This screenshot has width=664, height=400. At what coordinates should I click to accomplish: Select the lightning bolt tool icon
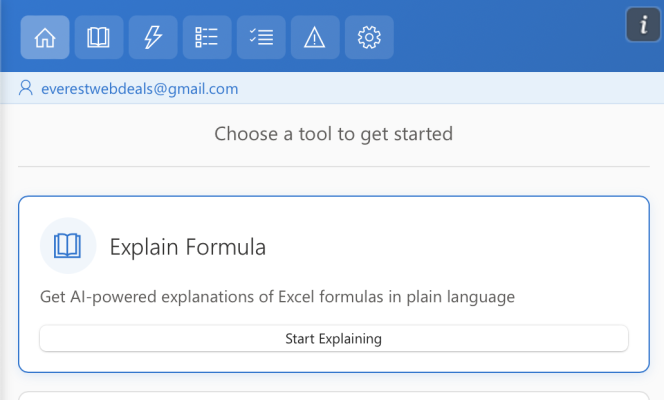[x=153, y=38]
